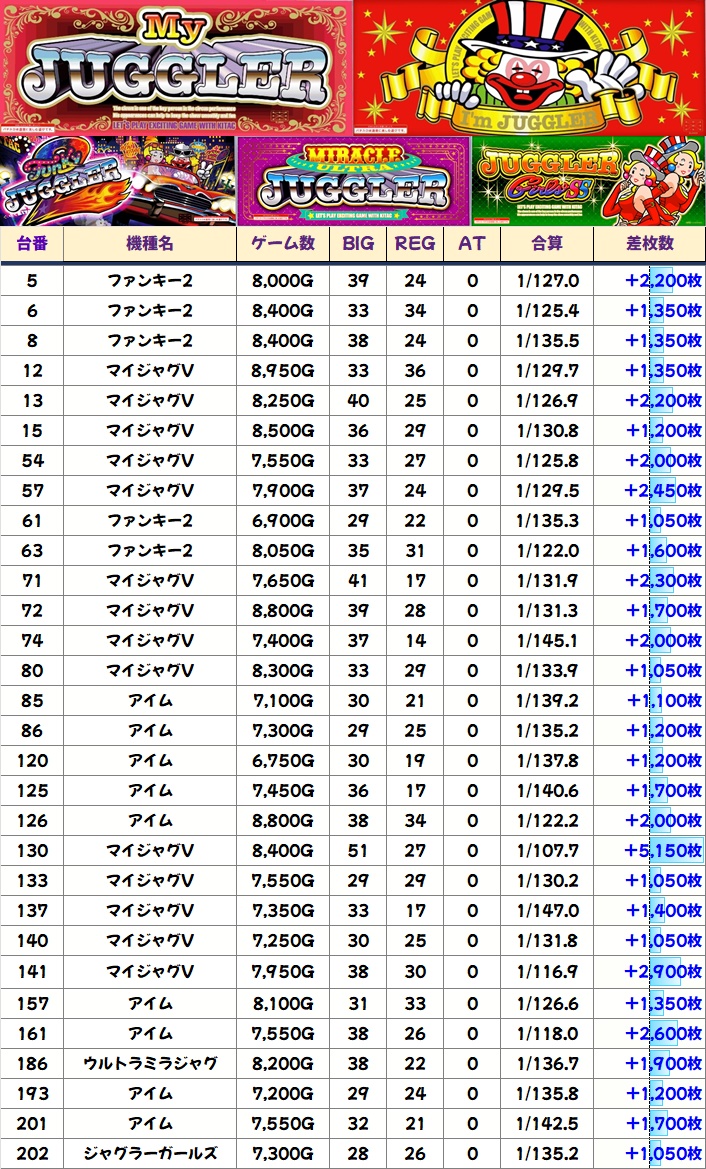Select 1/142.5 combined rate cell
This screenshot has height=1169, width=706.
point(547,1124)
